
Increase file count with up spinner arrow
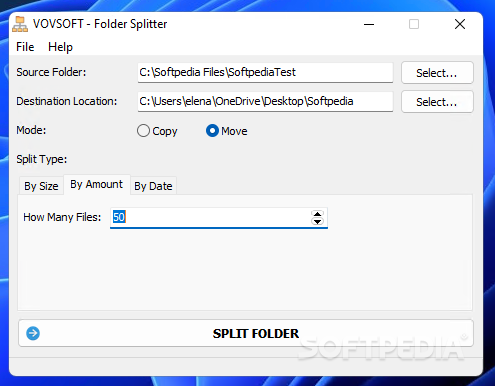pyautogui.click(x=317, y=214)
